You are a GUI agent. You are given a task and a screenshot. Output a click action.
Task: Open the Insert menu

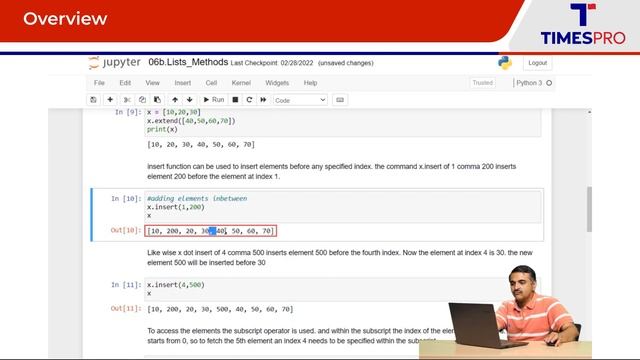[182, 83]
